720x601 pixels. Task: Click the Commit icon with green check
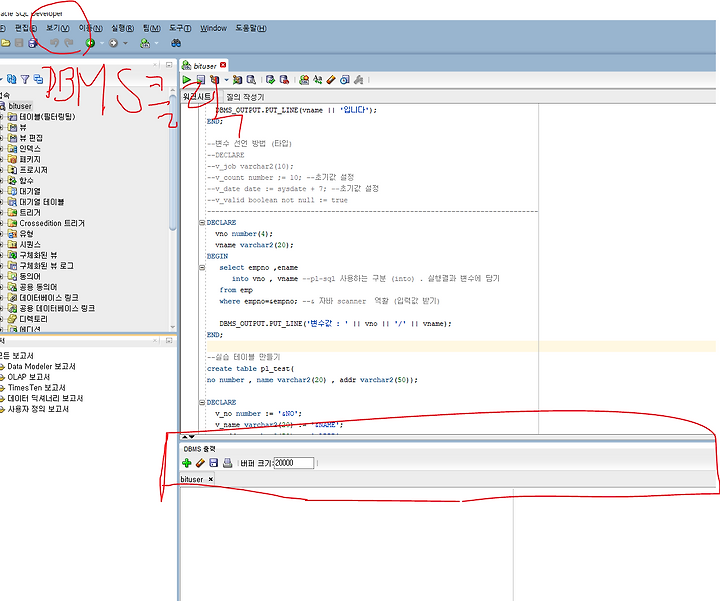[x=270, y=80]
